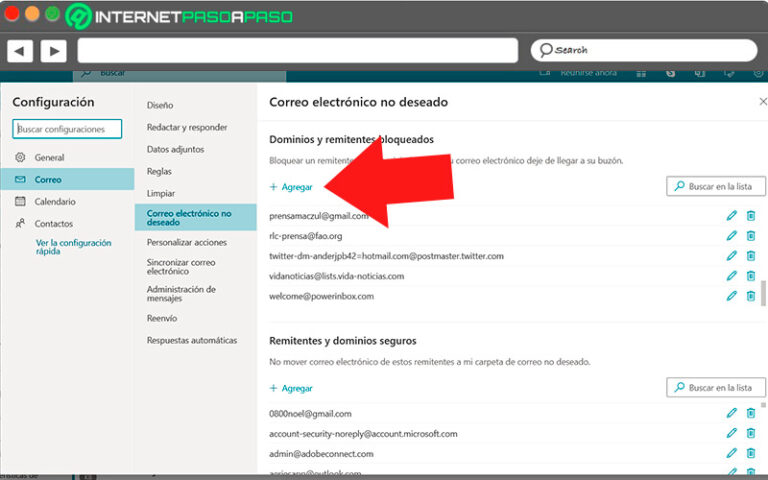Click the red window close button

[x=11, y=13]
